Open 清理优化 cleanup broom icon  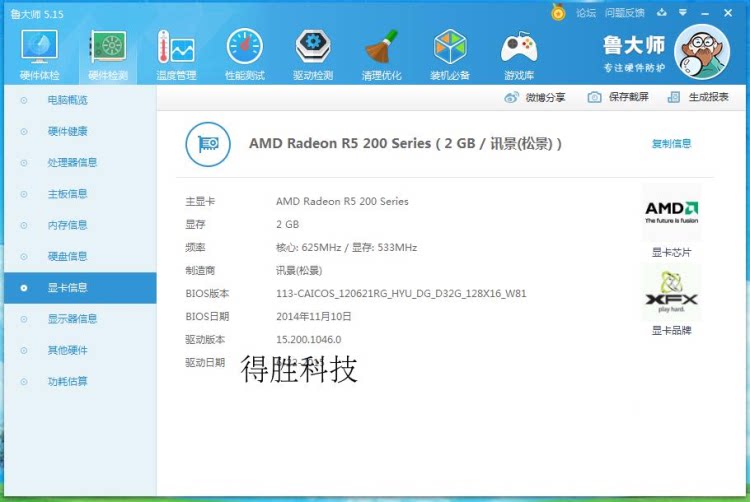[382, 46]
